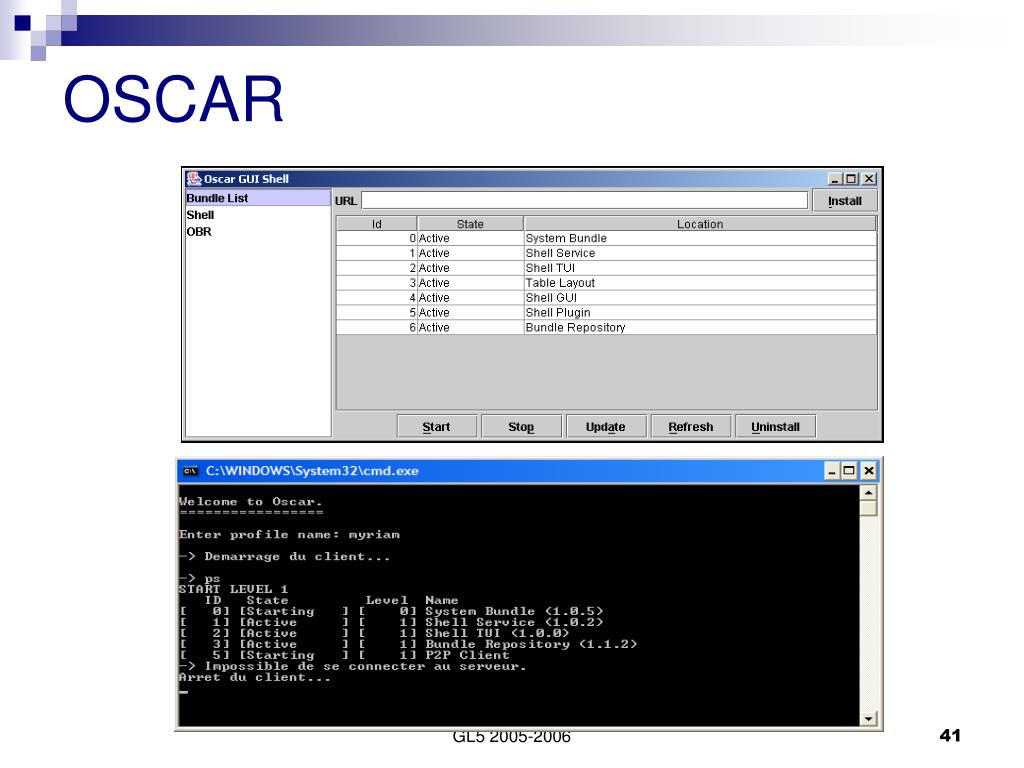The image size is (1024, 768).
Task: Click cmd.exe scrollbar down arrow
Action: [869, 719]
